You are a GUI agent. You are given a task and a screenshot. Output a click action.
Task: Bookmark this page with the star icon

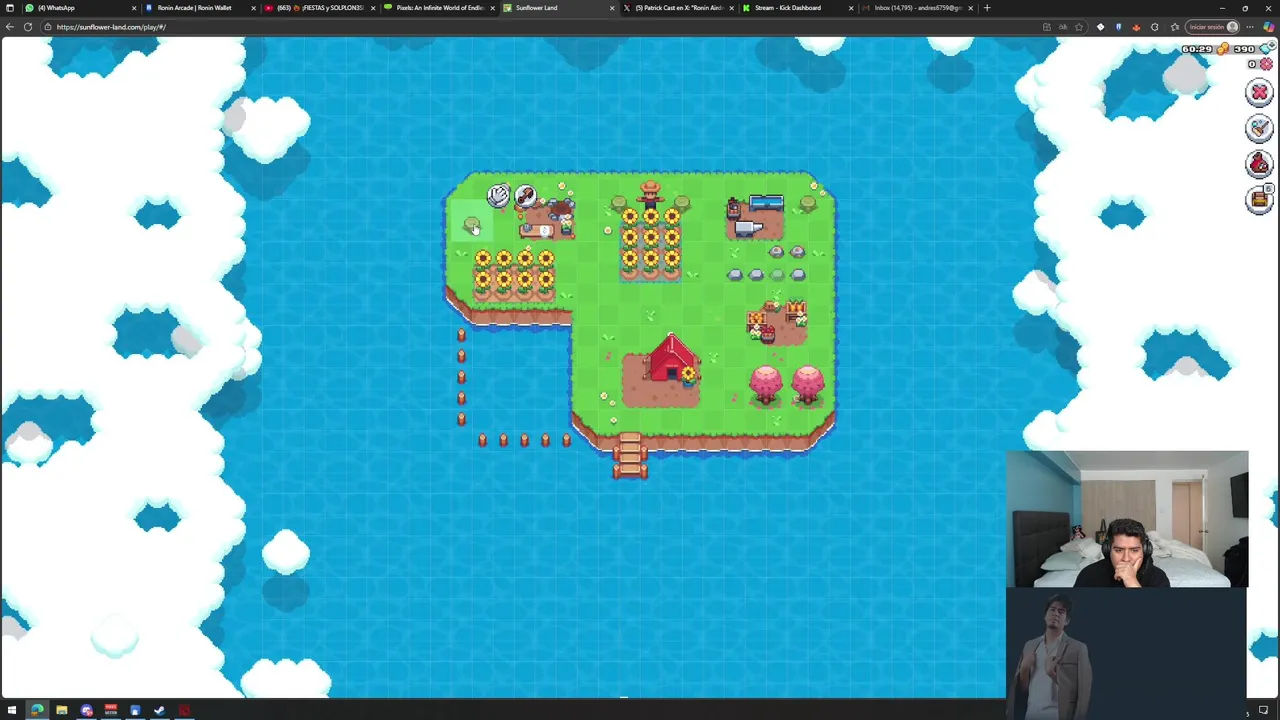tap(1078, 27)
